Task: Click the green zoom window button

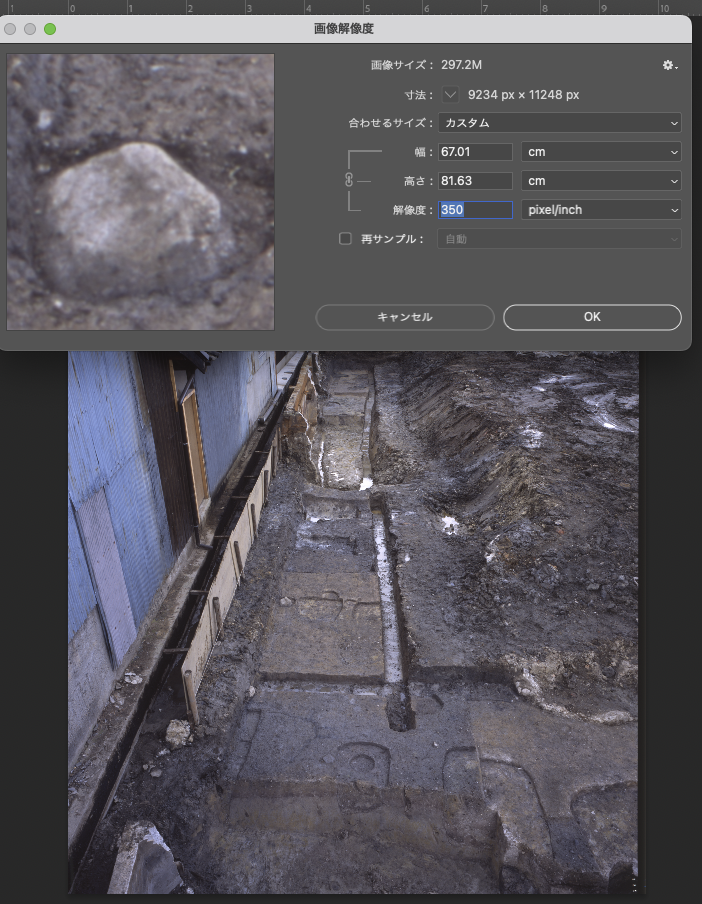Action: [50, 29]
